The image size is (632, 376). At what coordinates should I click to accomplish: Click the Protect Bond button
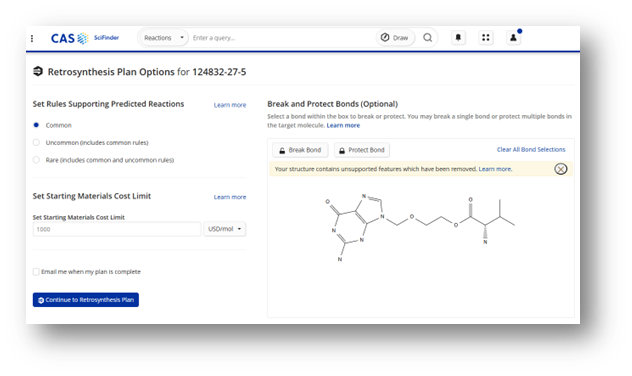pyautogui.click(x=362, y=150)
